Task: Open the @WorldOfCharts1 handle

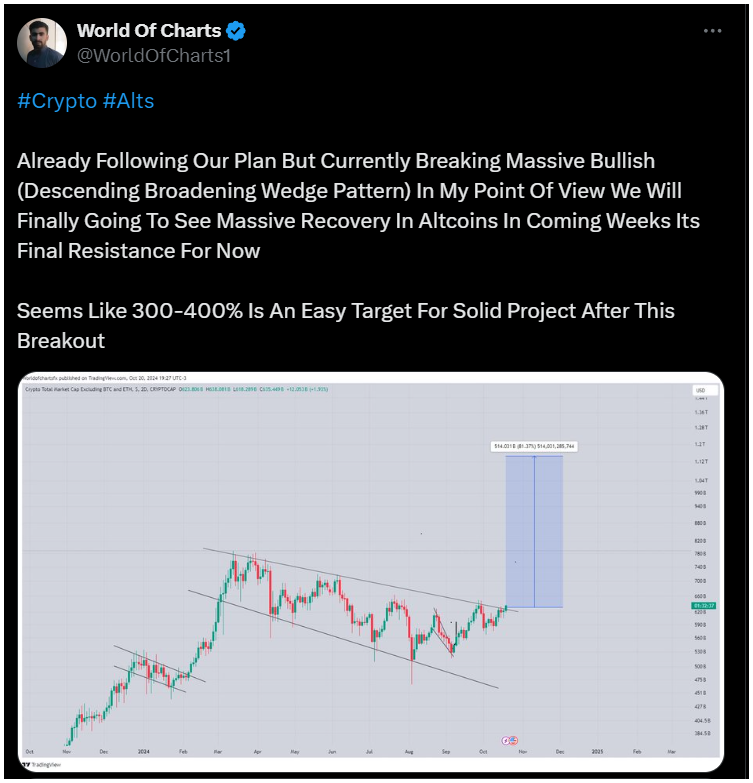Action: pos(154,56)
